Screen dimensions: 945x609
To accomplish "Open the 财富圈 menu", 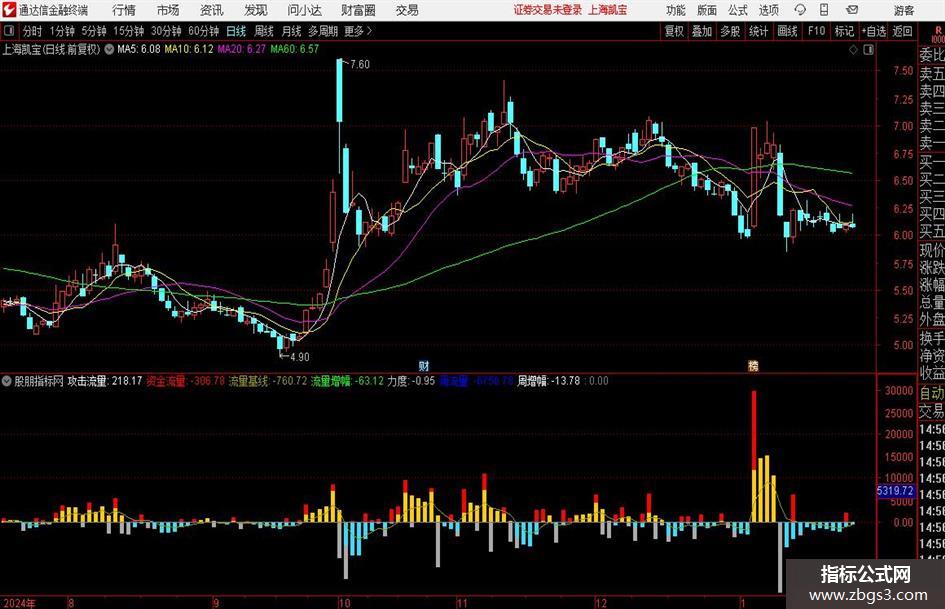I will pos(358,10).
